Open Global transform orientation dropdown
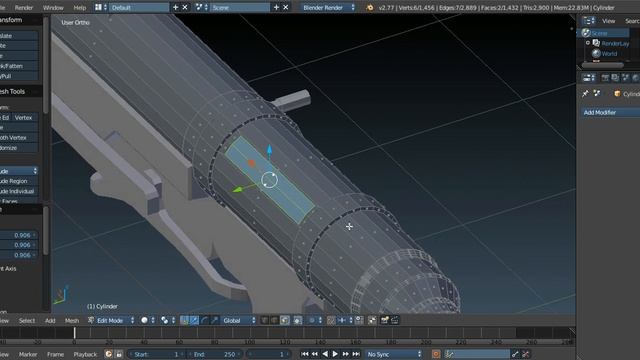640x360 pixels. [239, 320]
